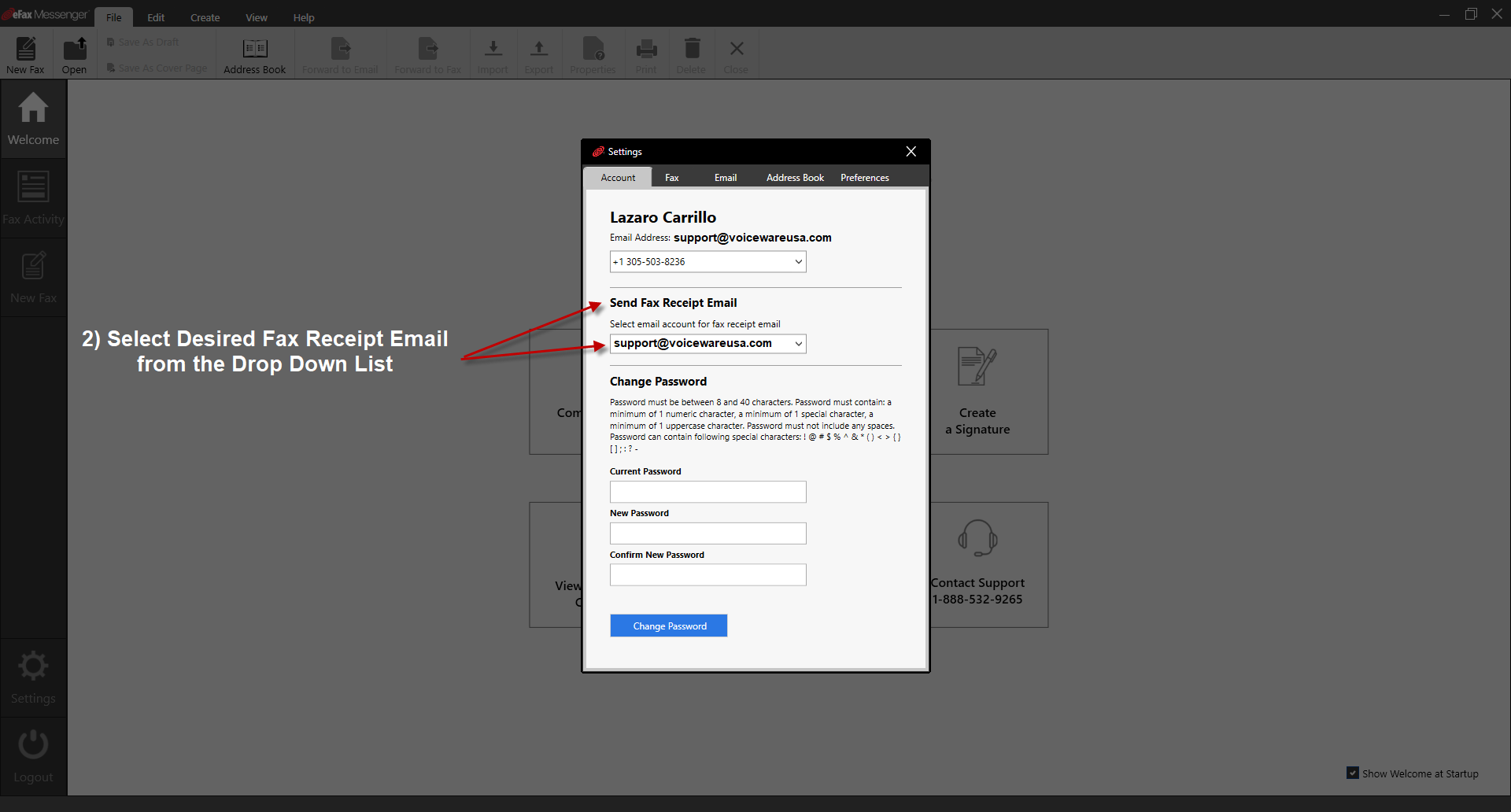This screenshot has height=812, width=1511.
Task: Close the Settings dialog
Action: tap(911, 151)
